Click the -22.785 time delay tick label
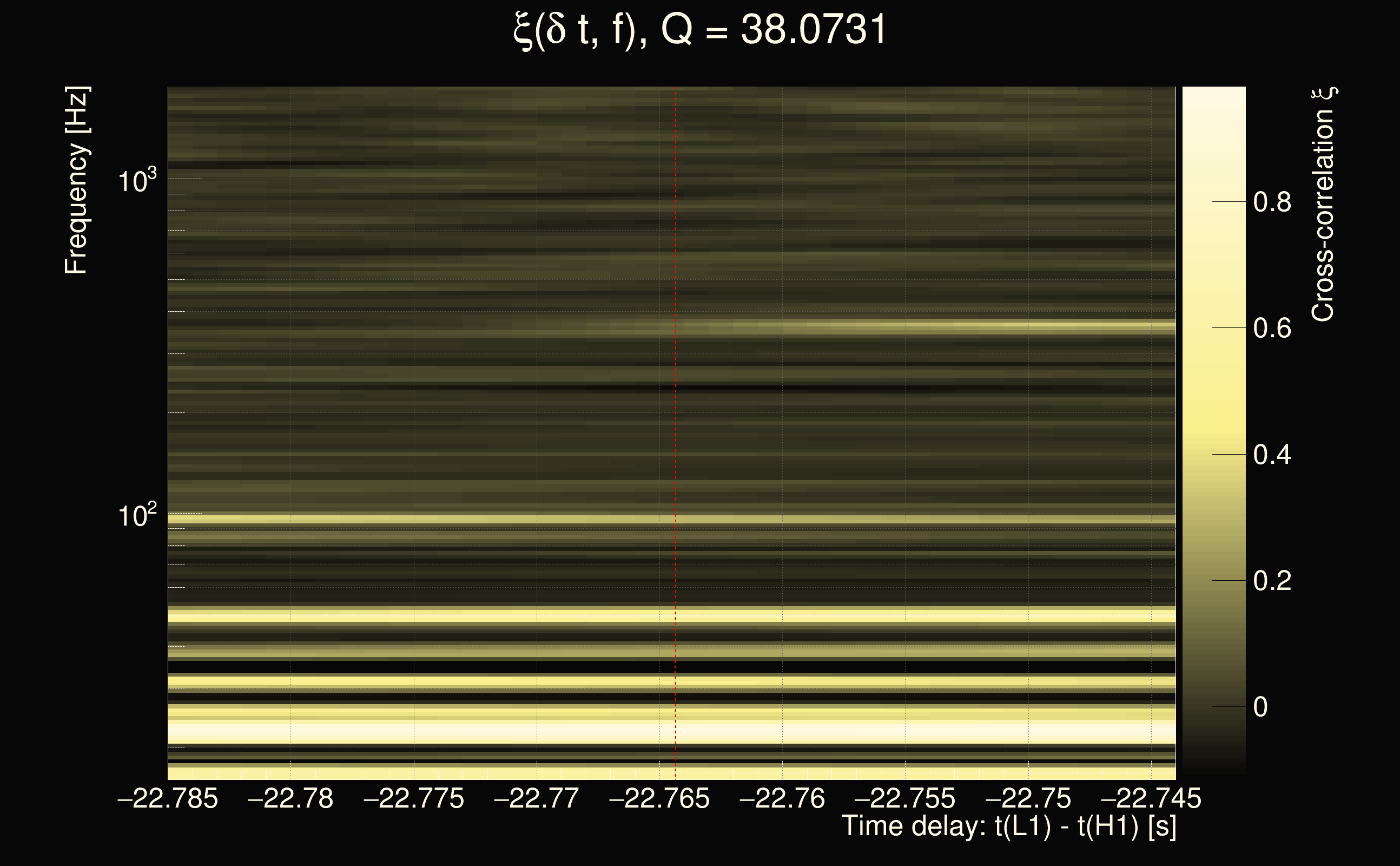This screenshot has width=1400, height=866. (x=168, y=798)
